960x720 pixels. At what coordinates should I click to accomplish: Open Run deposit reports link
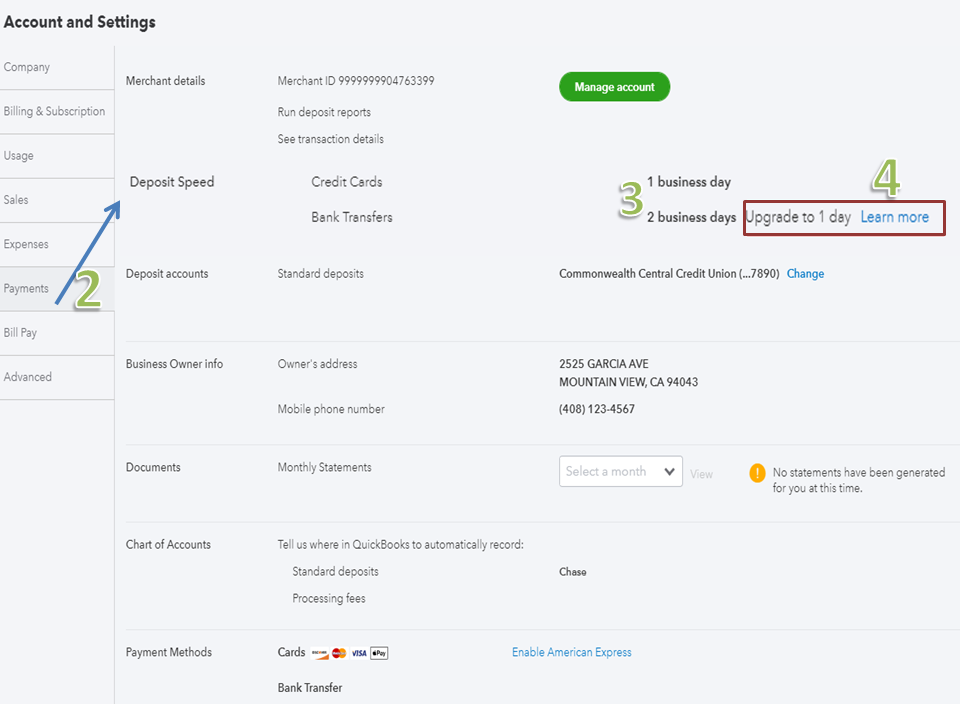324,112
